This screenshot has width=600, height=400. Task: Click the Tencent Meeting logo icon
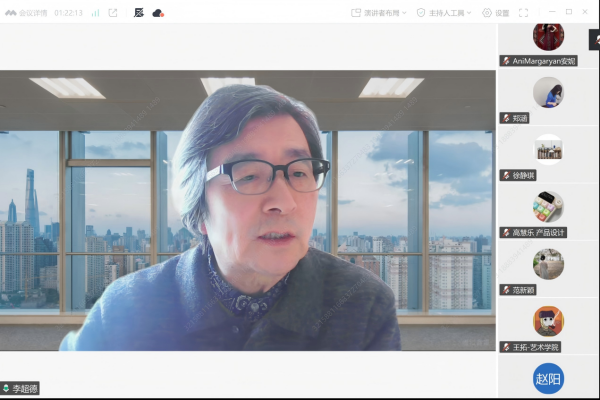click(10, 13)
